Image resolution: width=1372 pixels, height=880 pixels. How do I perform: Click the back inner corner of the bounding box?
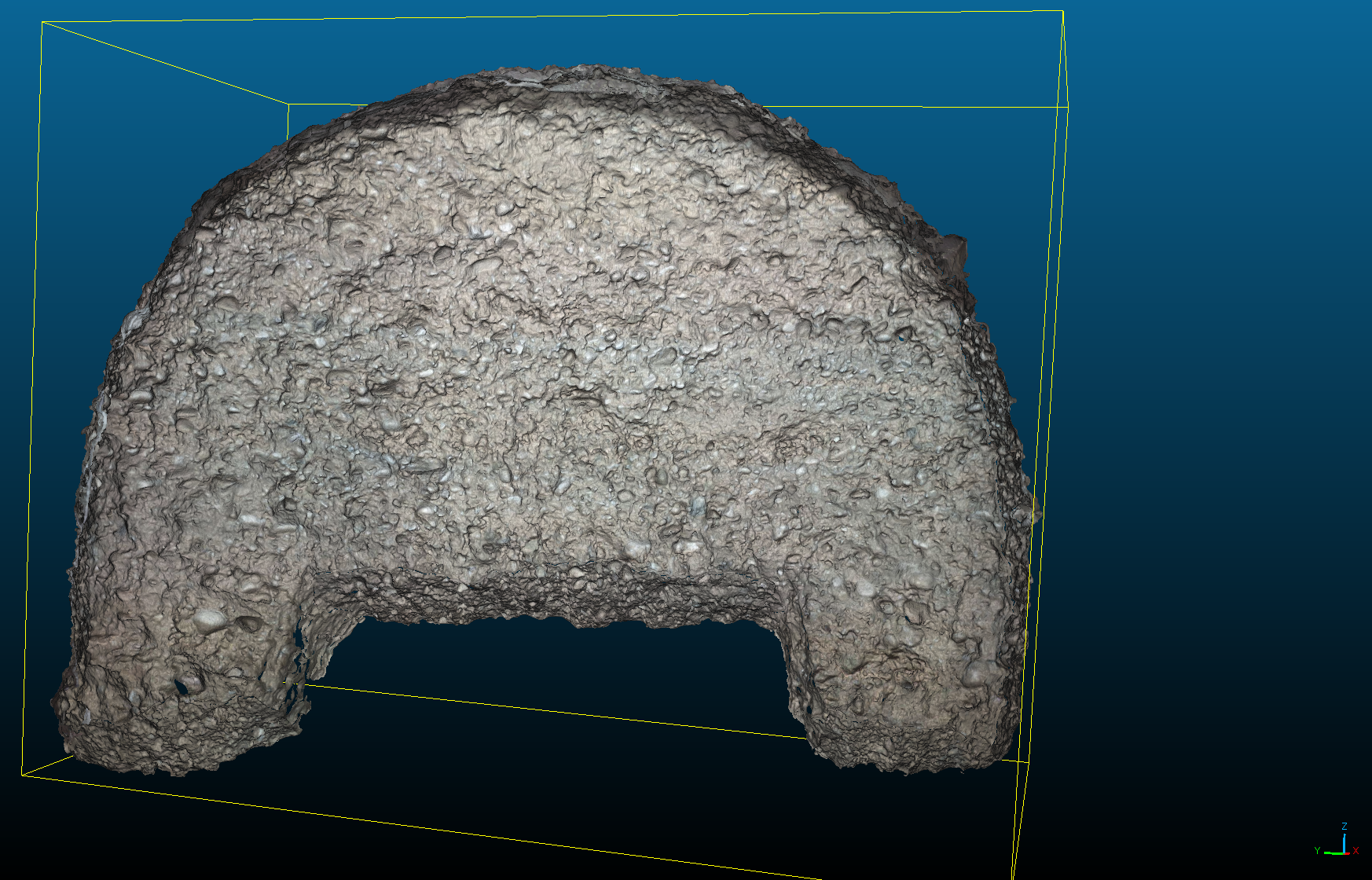pos(288,104)
